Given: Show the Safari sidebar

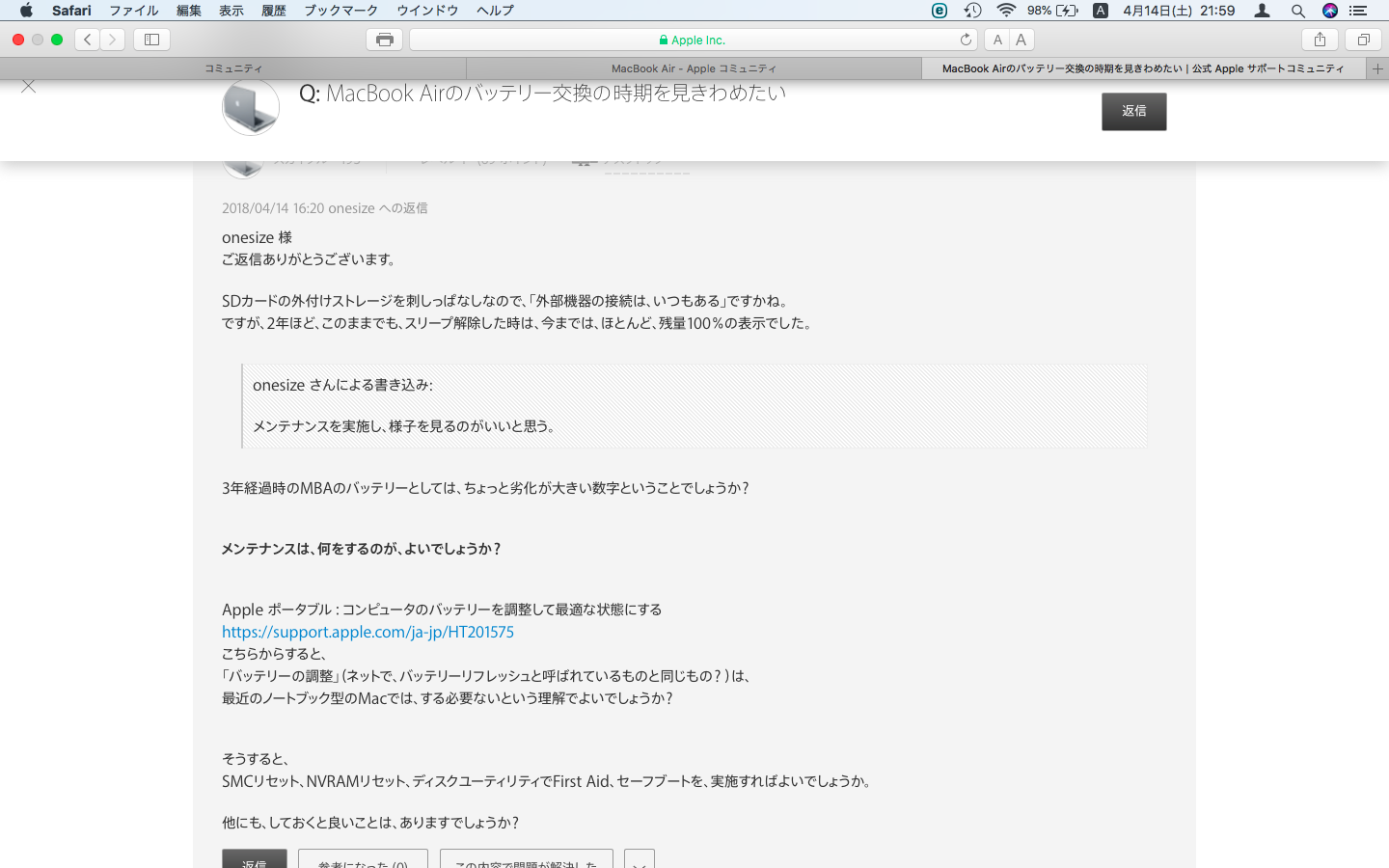Looking at the screenshot, I should [151, 40].
